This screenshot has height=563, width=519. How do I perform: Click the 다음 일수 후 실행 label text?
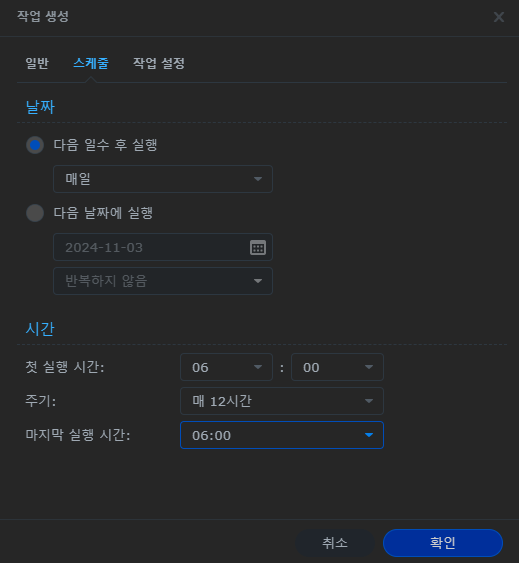pos(106,145)
